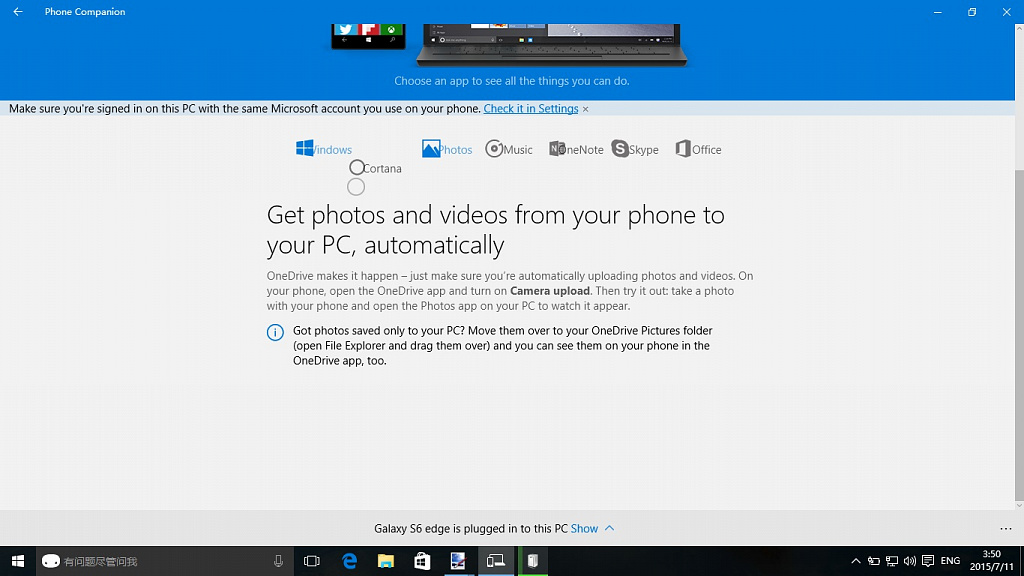Activate the Cortana microphone icon

click(x=278, y=561)
